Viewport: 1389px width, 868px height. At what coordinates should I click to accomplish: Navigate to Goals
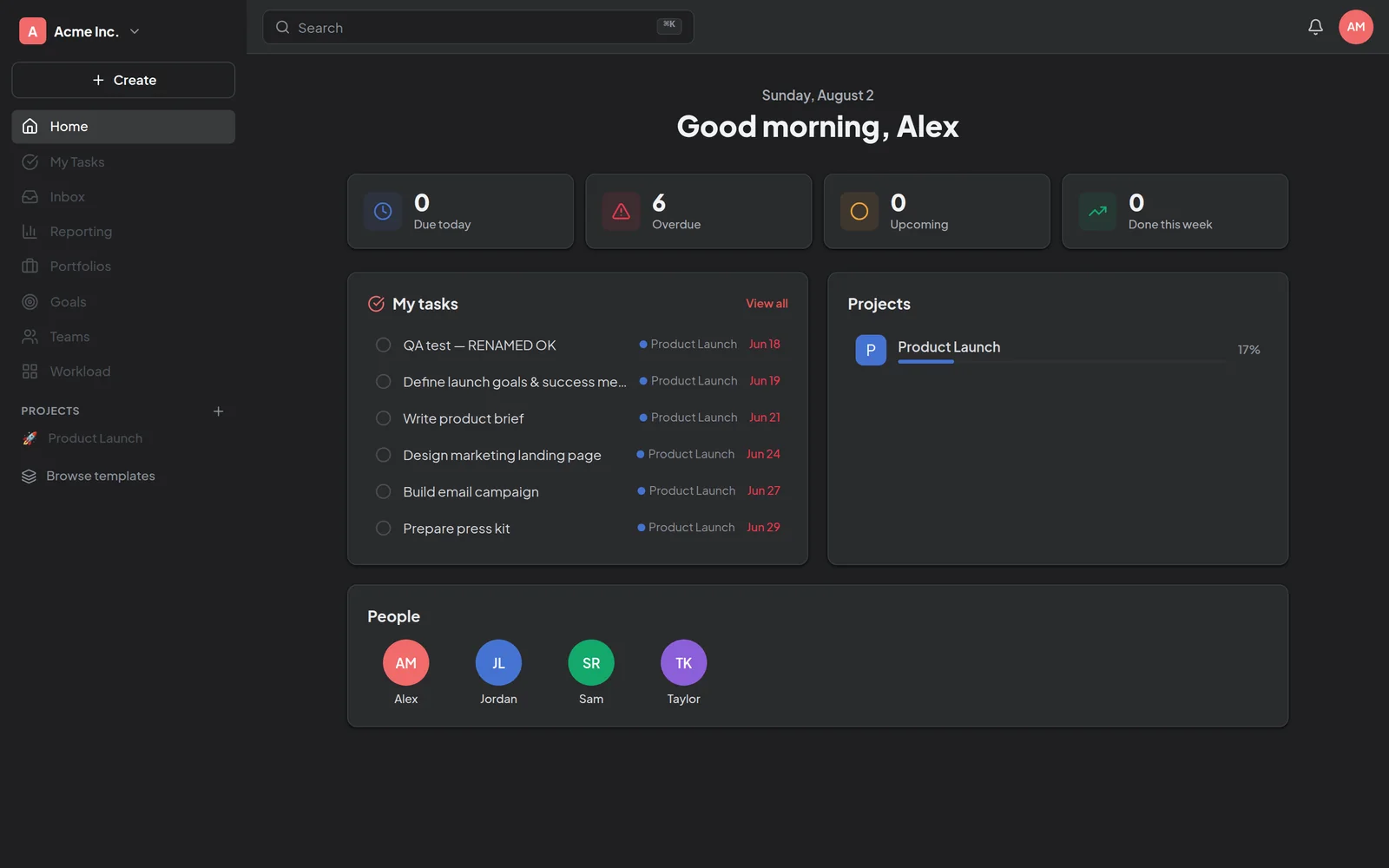(123, 302)
